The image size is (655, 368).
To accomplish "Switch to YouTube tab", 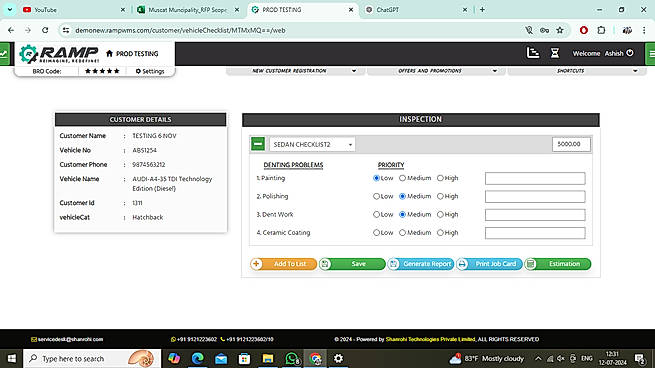I will point(74,10).
